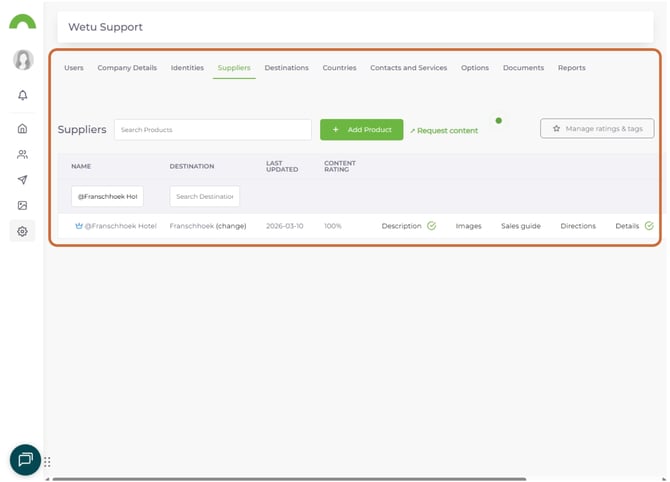Open the Contacts and Services tab
This screenshot has height=482, width=670.
pos(408,68)
